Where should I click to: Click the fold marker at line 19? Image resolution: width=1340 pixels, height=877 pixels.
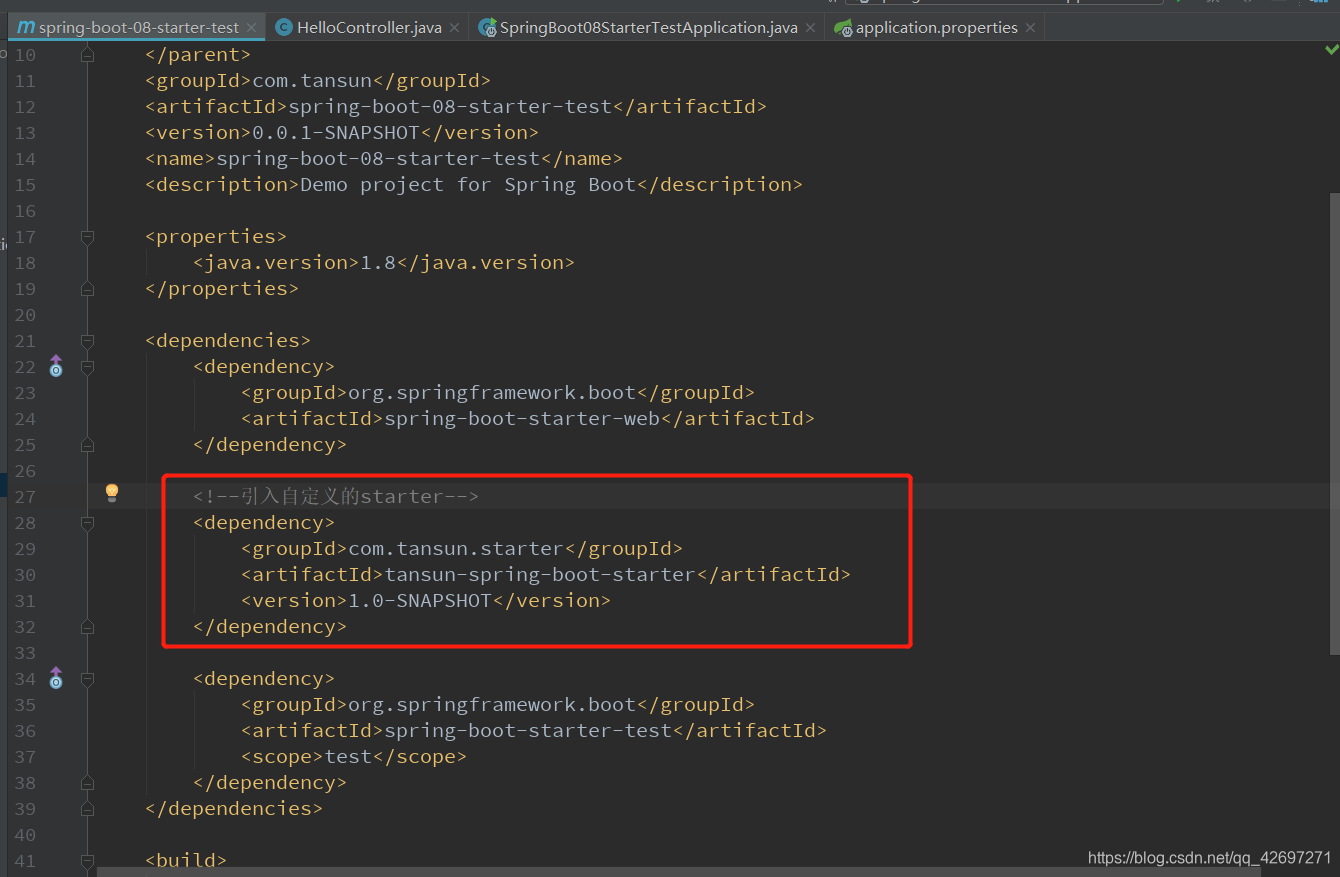88,289
